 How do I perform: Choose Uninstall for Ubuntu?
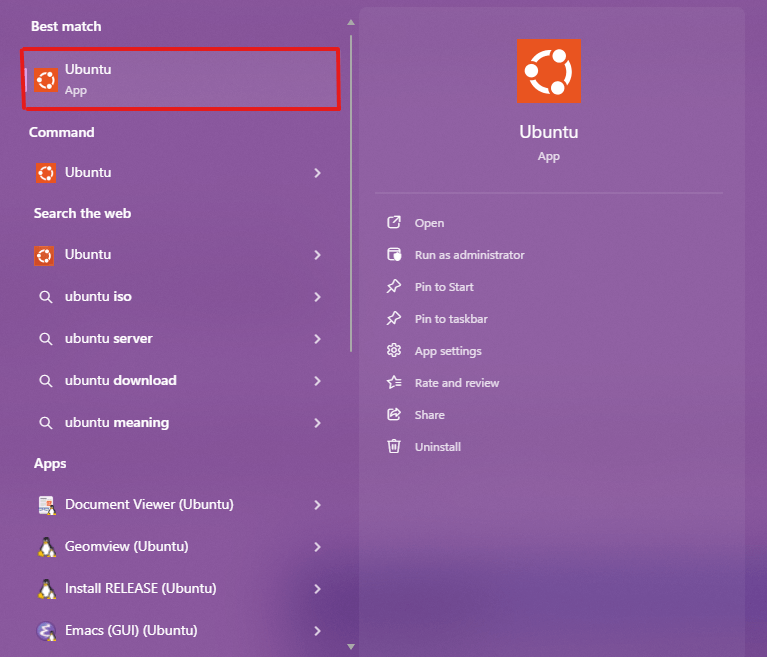tap(438, 447)
